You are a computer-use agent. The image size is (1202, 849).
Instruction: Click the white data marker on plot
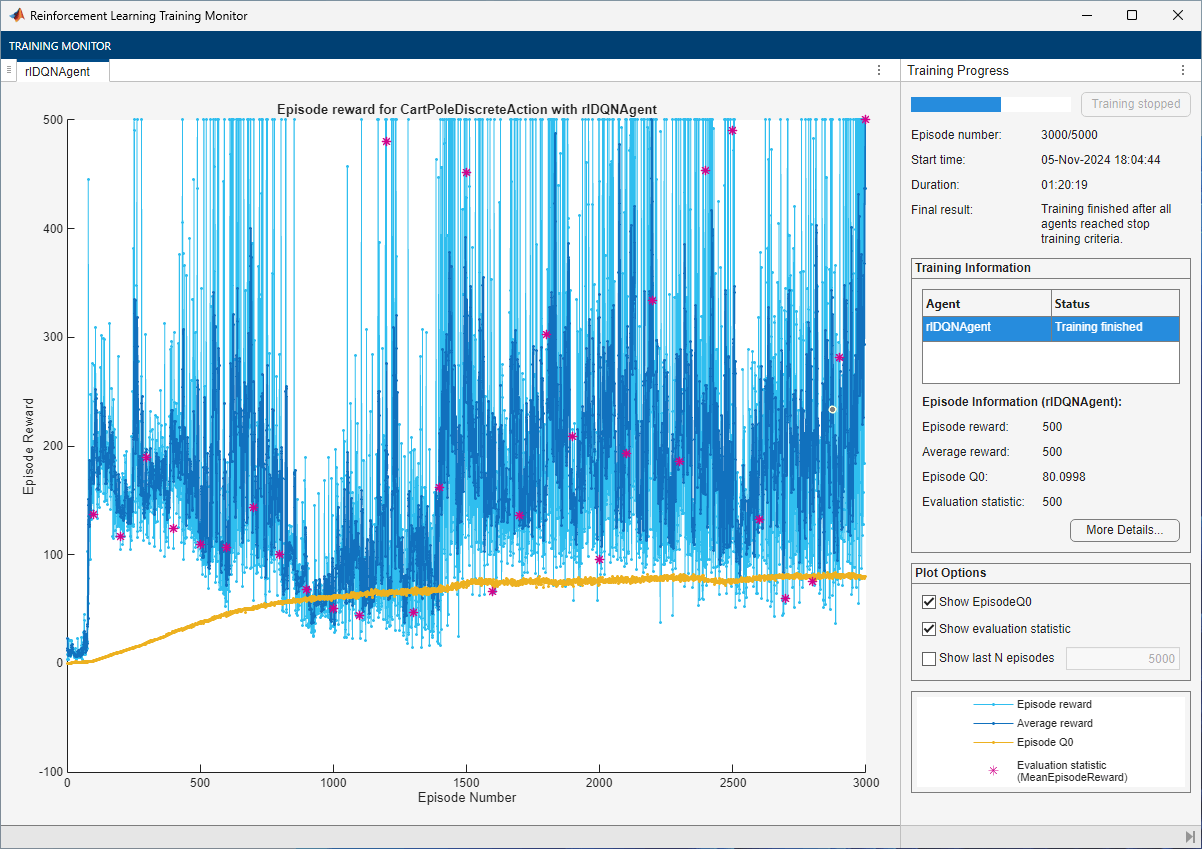click(832, 409)
